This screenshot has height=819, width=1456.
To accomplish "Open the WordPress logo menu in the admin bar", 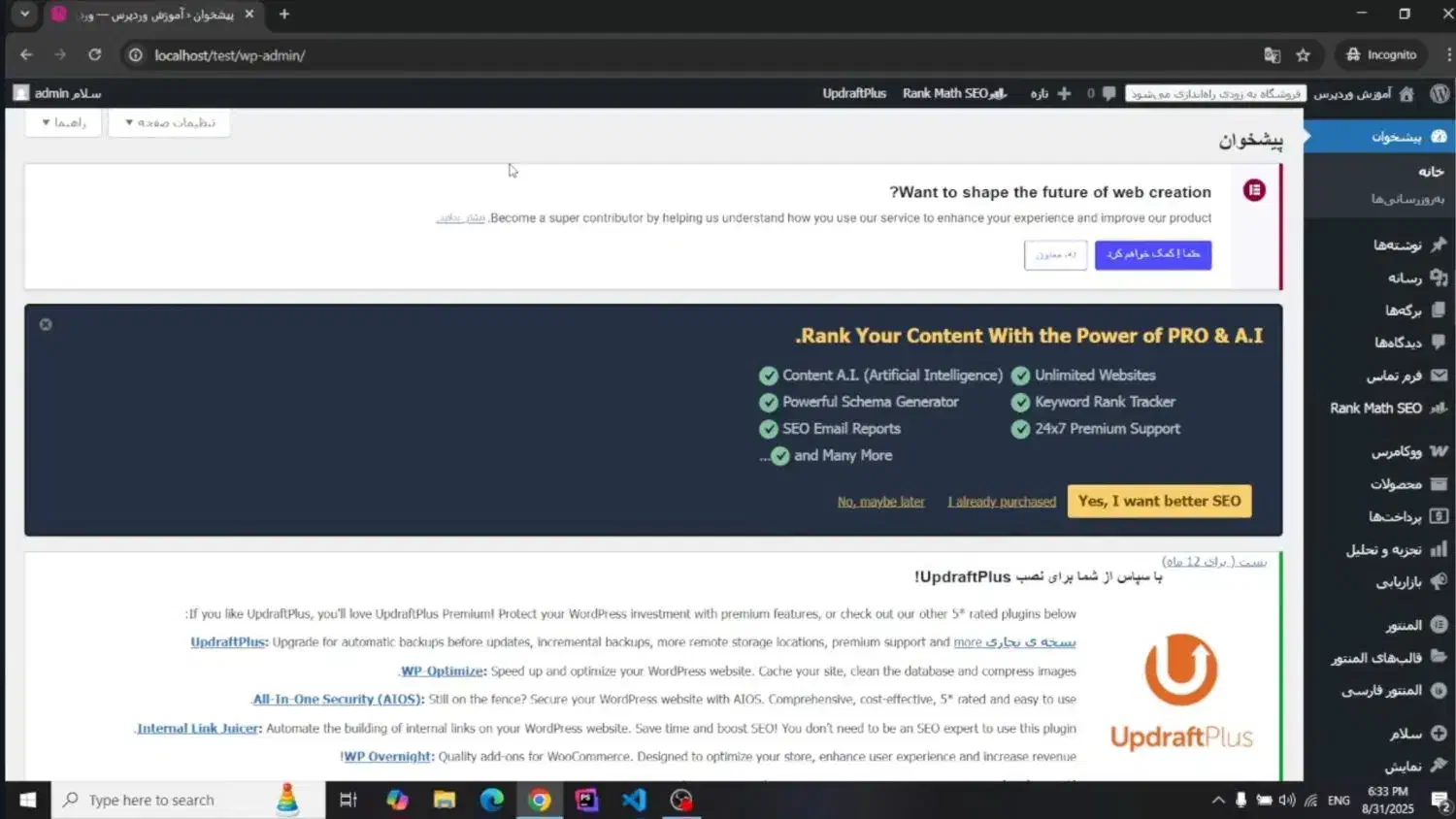I will (x=1439, y=93).
